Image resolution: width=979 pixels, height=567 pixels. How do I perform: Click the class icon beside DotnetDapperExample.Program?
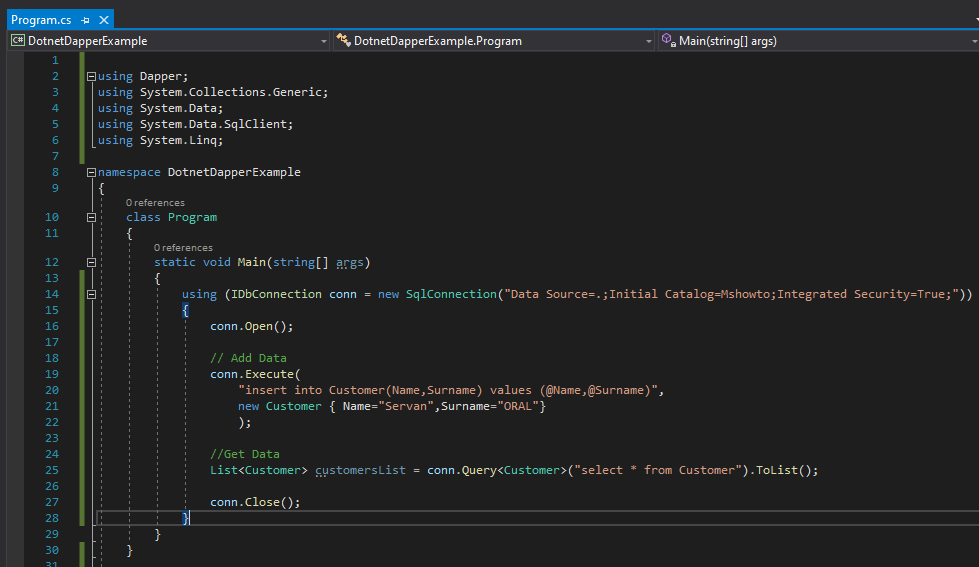point(343,41)
